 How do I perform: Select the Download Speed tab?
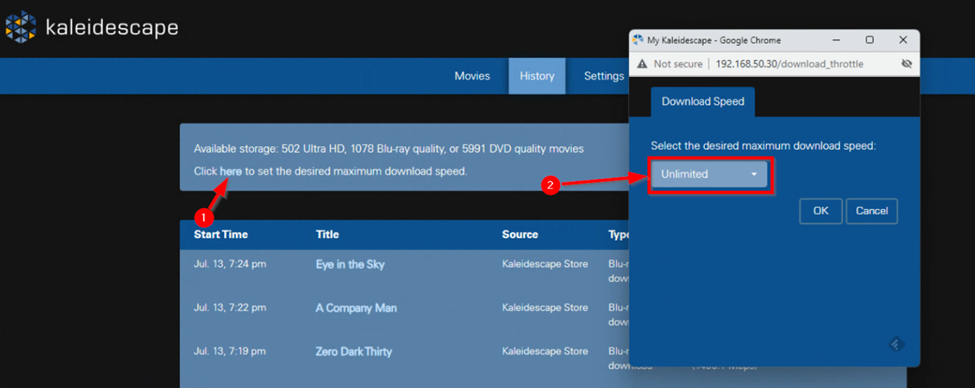[x=703, y=101]
